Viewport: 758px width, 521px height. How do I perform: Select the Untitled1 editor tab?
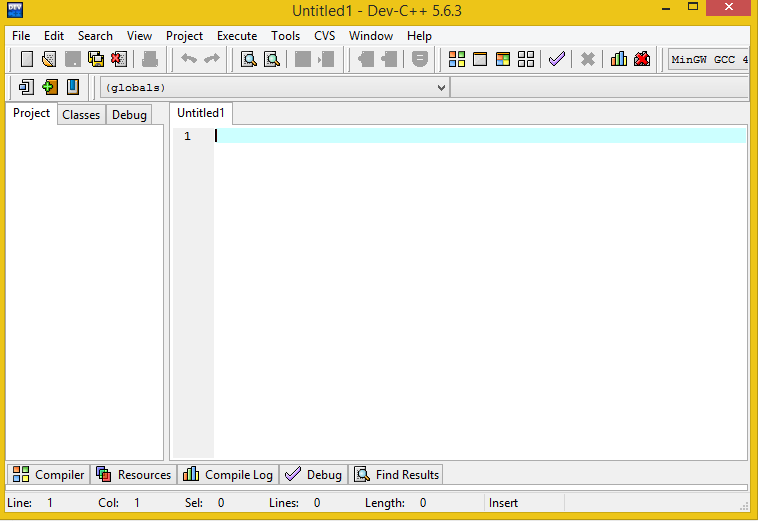pos(201,113)
